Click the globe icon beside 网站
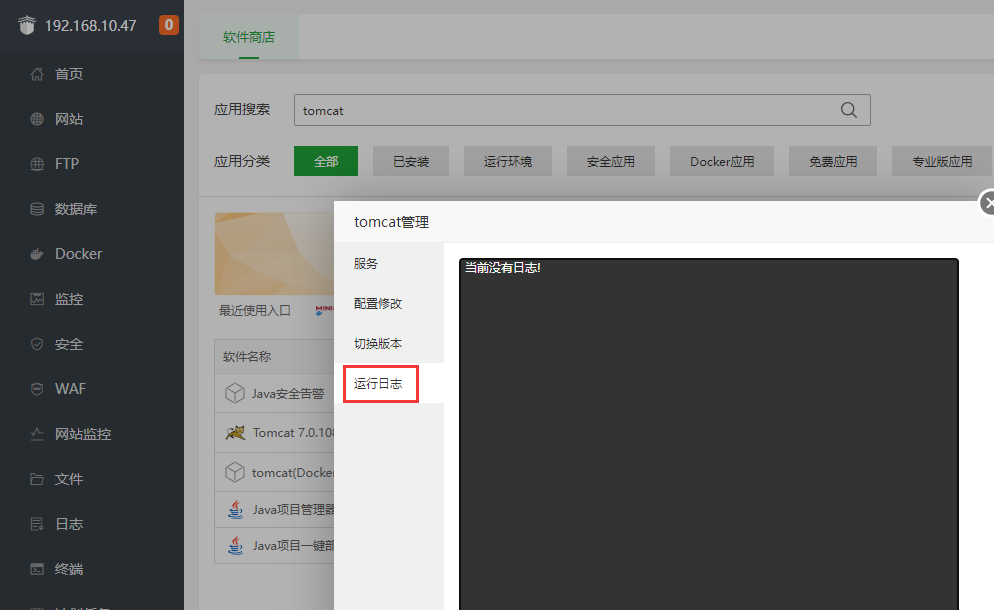 37,119
